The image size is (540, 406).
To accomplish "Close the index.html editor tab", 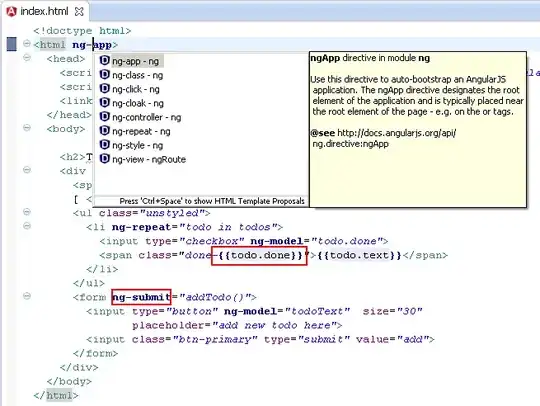I will point(79,12).
